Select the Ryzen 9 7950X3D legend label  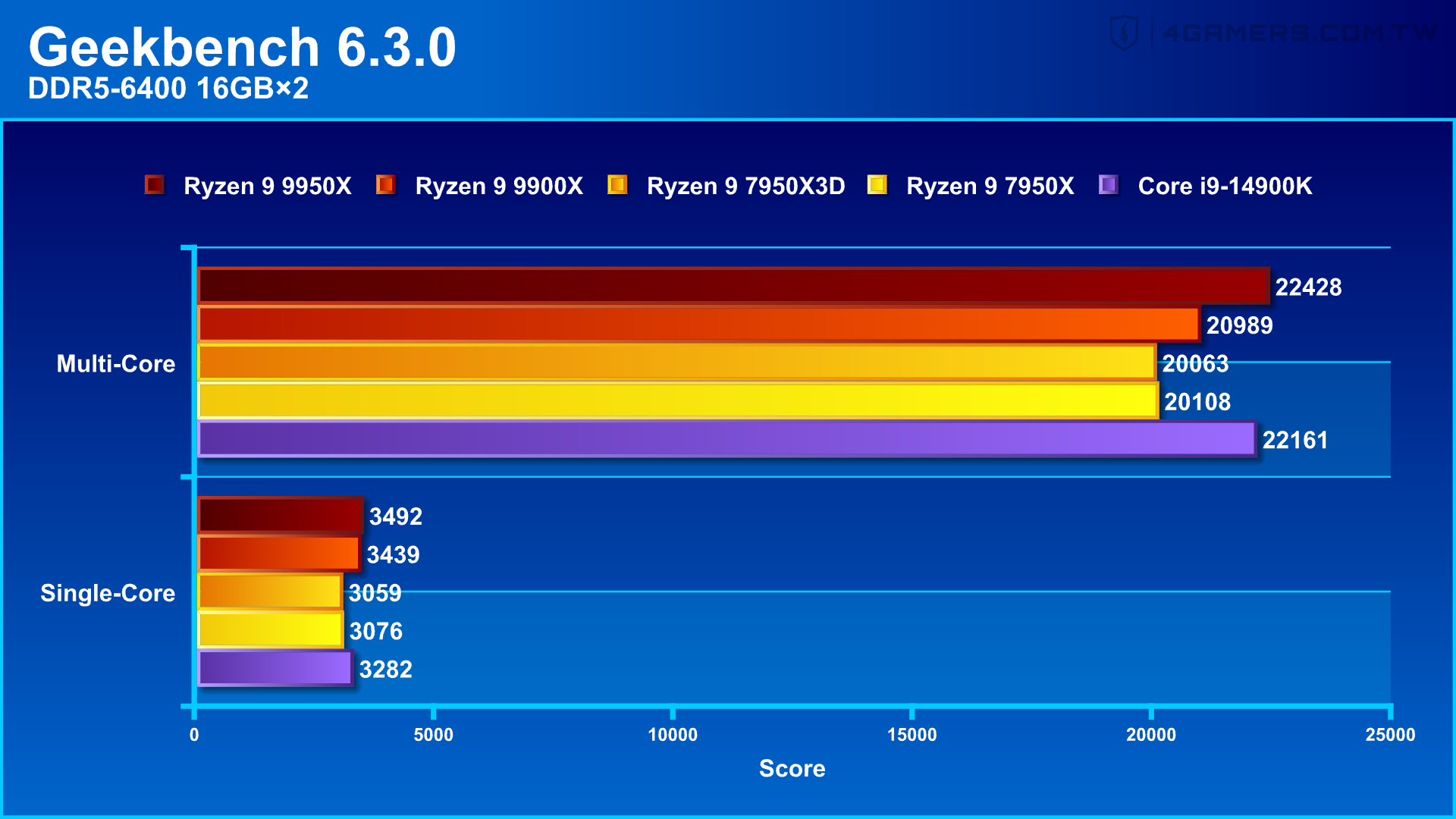[x=745, y=186]
